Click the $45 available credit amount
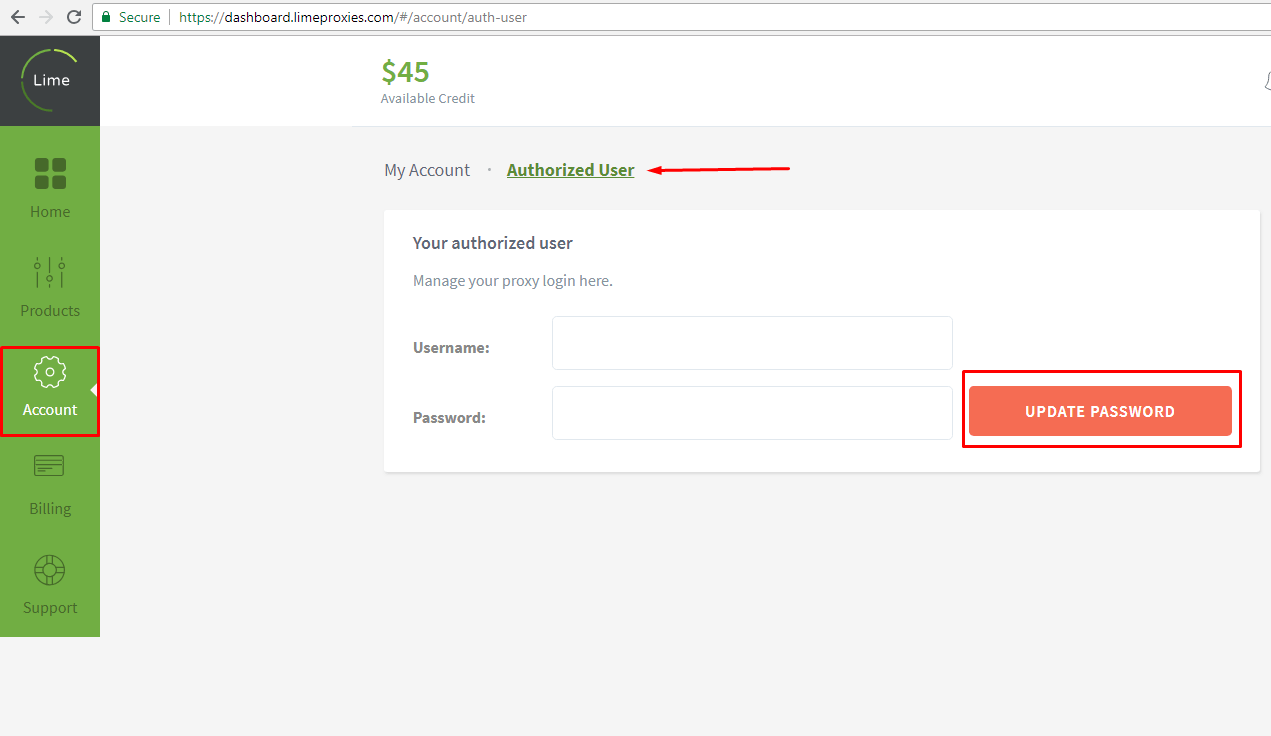This screenshot has height=736, width=1271. click(405, 72)
